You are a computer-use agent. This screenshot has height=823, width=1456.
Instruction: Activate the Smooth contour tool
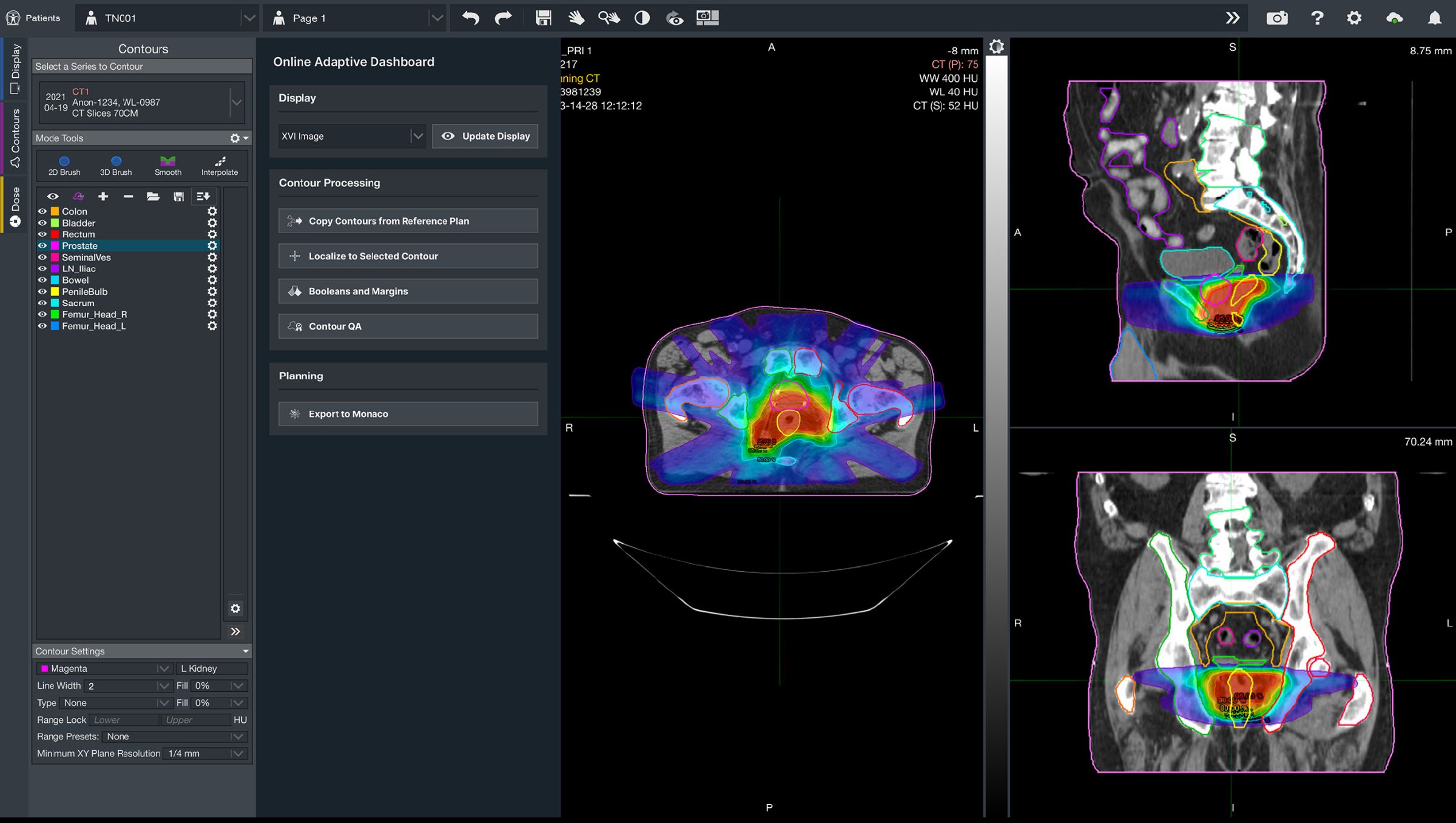point(167,165)
